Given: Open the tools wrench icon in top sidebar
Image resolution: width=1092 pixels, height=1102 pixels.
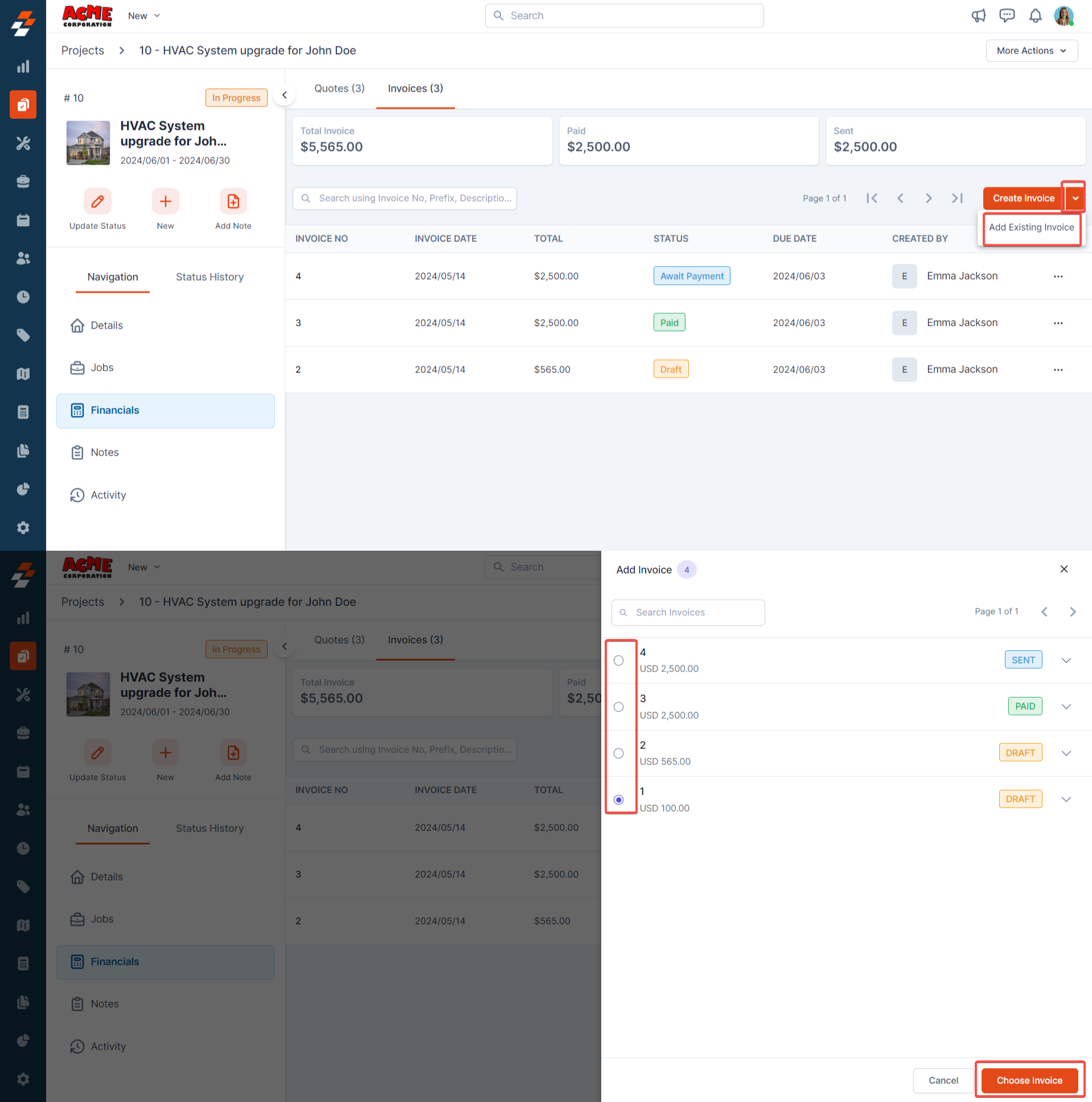Looking at the screenshot, I should [x=23, y=143].
